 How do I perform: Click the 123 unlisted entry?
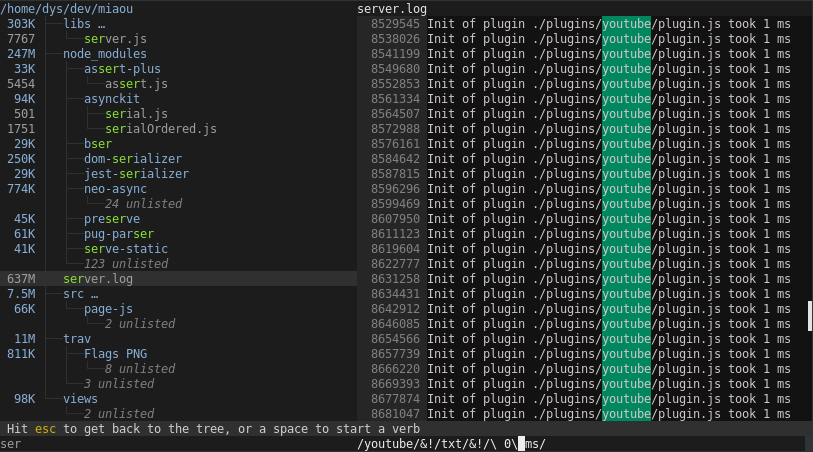pos(126,264)
